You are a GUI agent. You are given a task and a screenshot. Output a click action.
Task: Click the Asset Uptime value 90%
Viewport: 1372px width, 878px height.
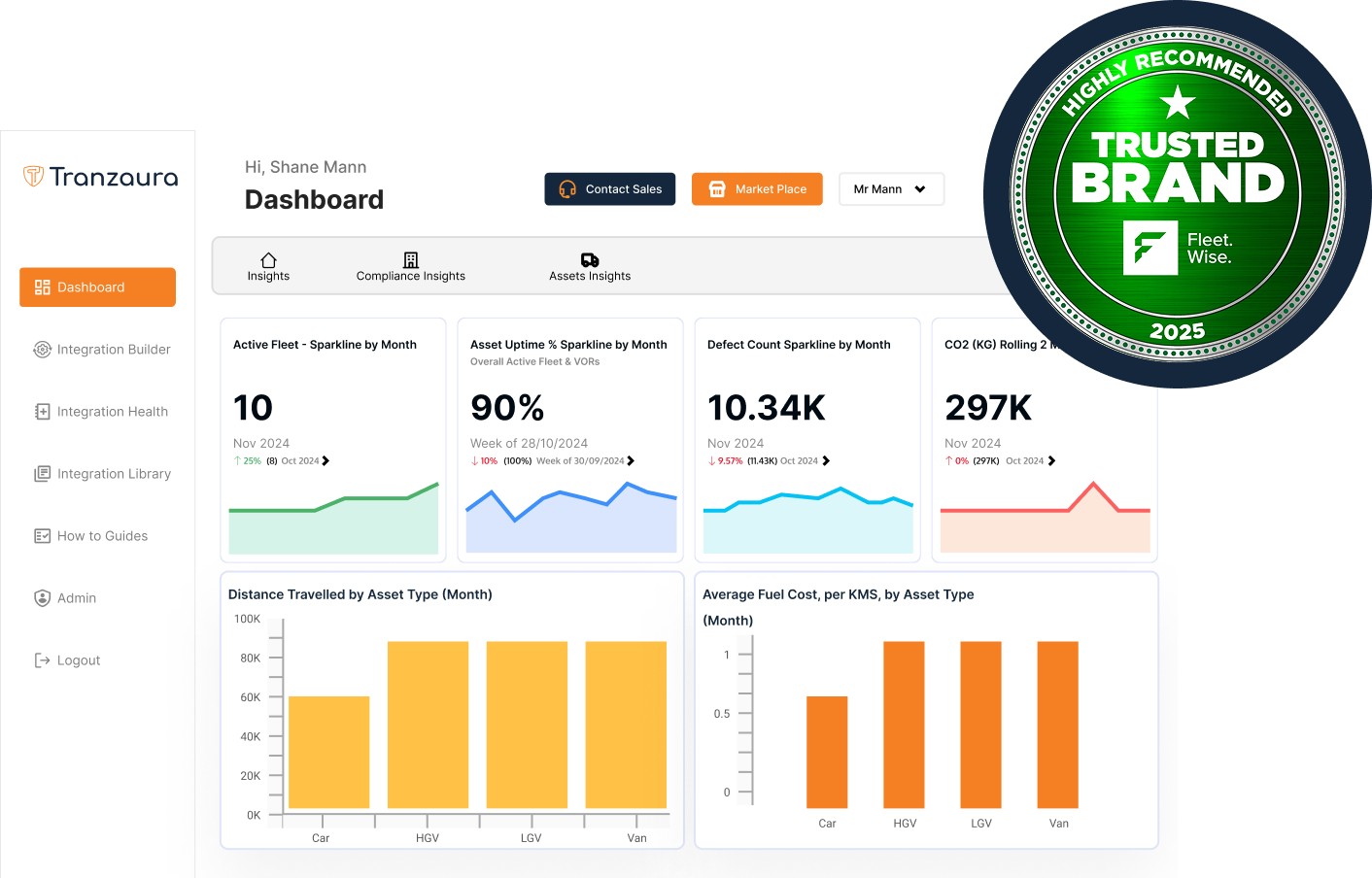click(x=507, y=408)
